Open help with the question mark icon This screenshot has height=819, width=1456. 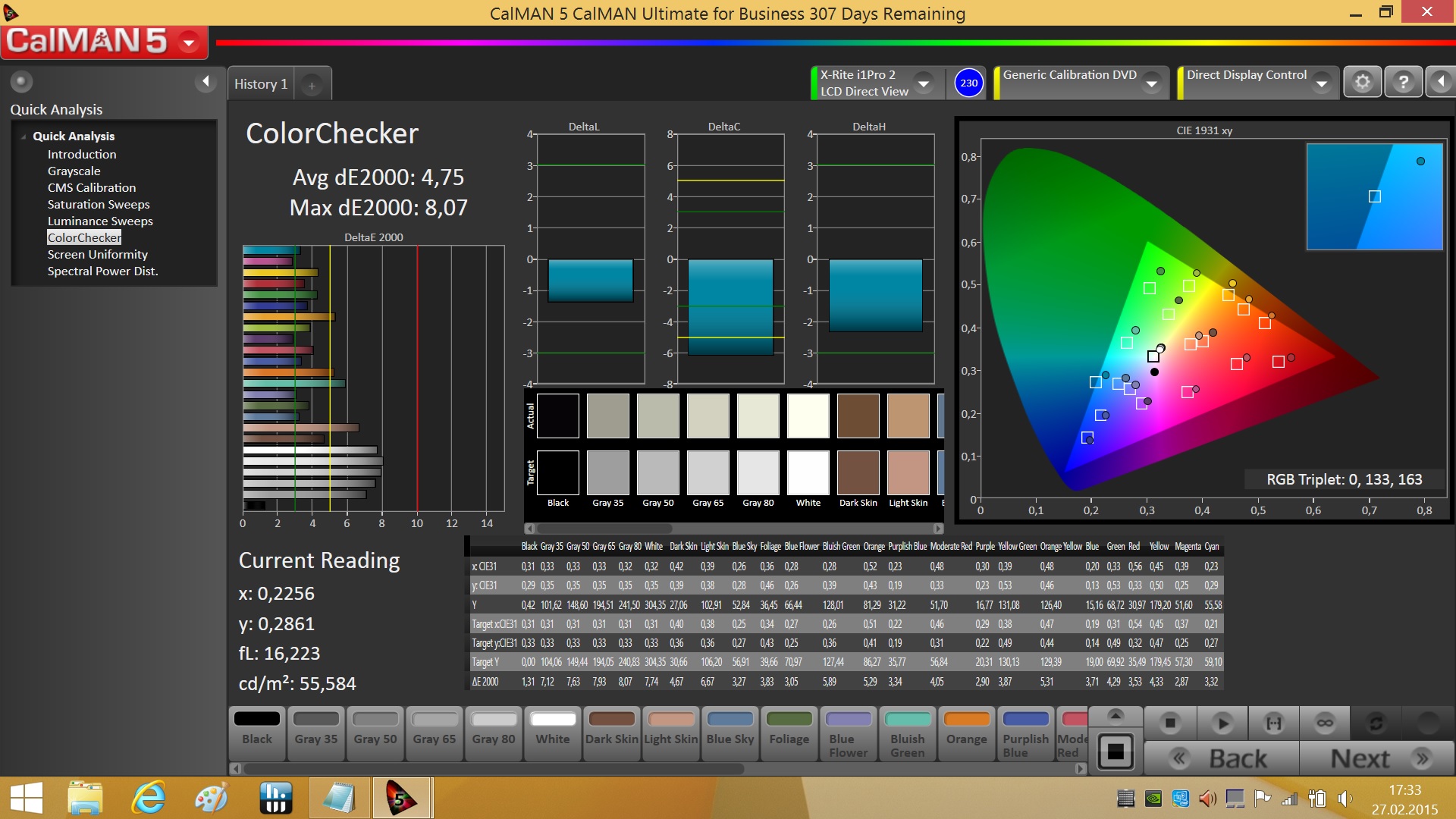[x=1404, y=82]
